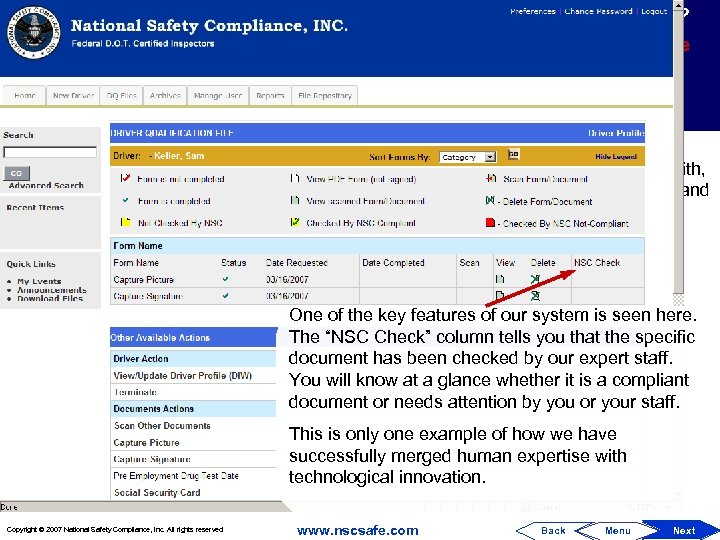This screenshot has height=540, width=720.
Task: Open the Driver Profile link
Action: tap(616, 133)
